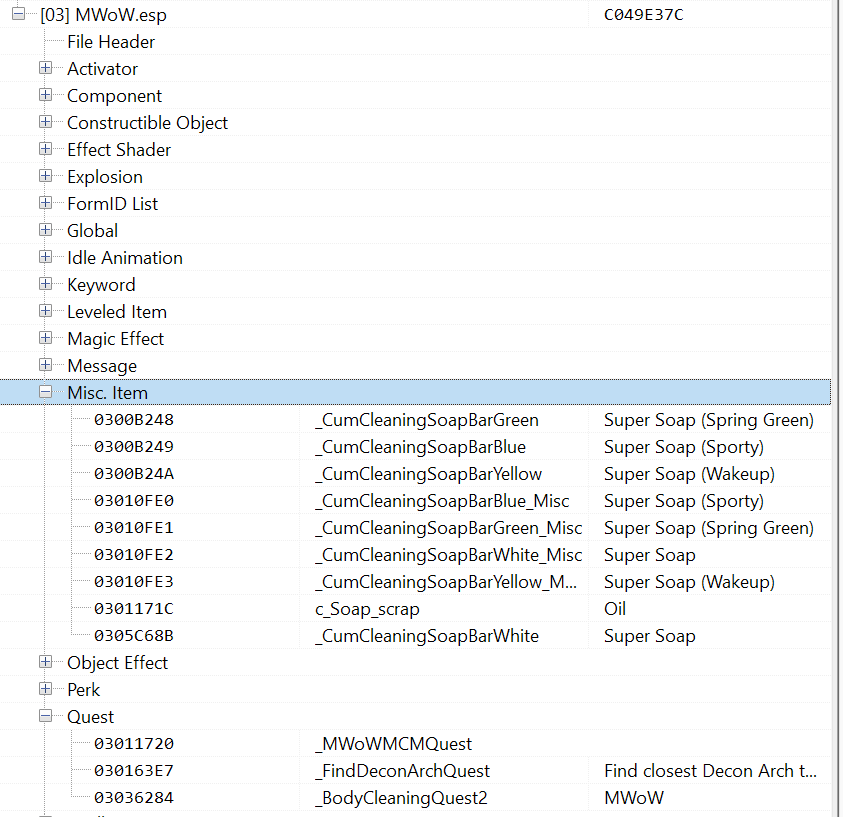The image size is (843, 817).
Task: Expand the Component group
Action: [x=46, y=95]
